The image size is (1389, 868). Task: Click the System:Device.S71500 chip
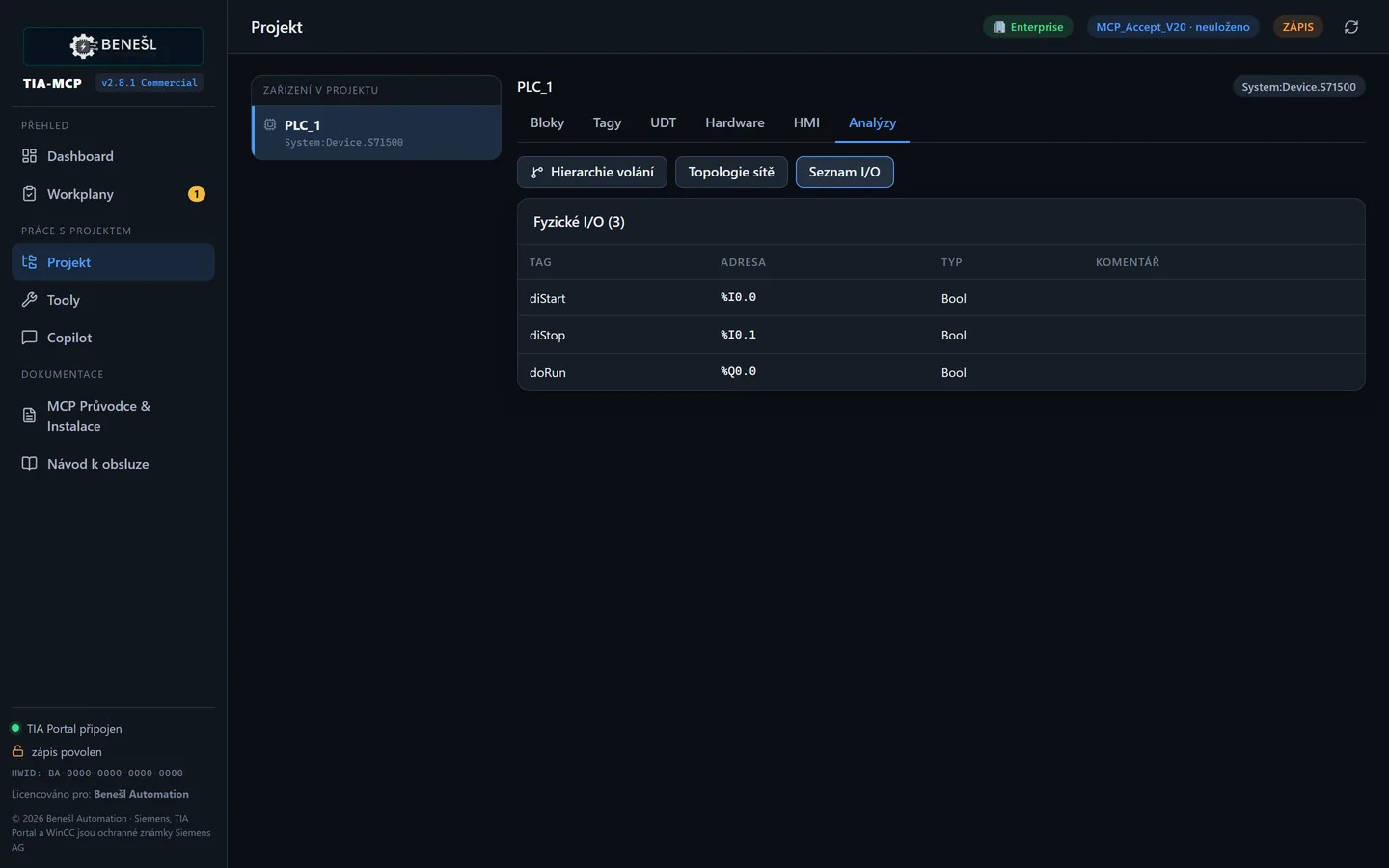(x=1298, y=87)
